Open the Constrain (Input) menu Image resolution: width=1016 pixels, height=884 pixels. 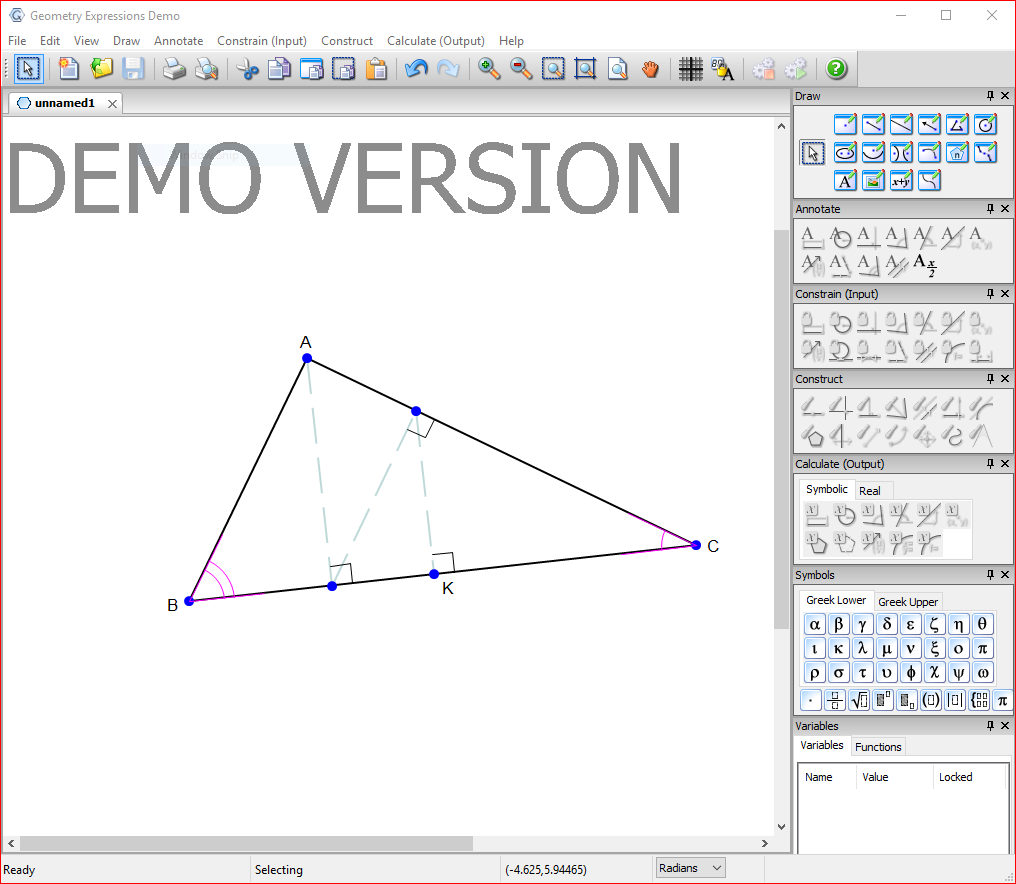coord(262,41)
